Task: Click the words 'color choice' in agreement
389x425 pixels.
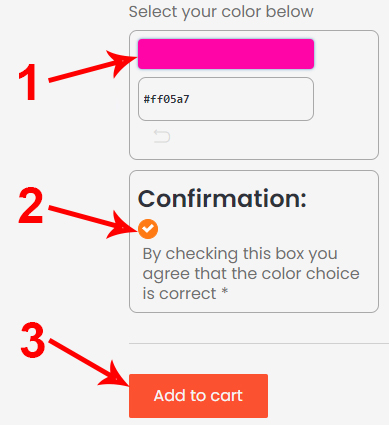Action: click(x=310, y=274)
